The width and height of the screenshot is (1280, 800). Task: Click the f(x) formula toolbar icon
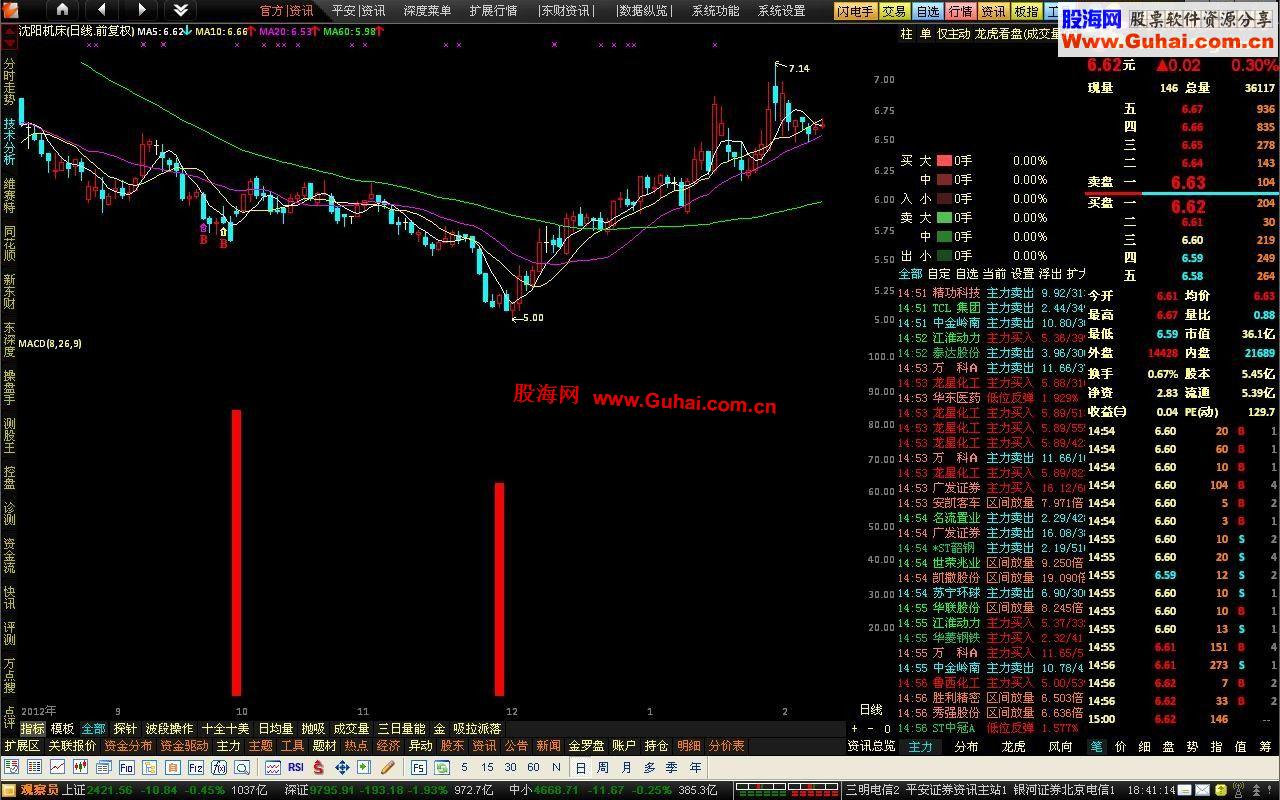pos(219,767)
